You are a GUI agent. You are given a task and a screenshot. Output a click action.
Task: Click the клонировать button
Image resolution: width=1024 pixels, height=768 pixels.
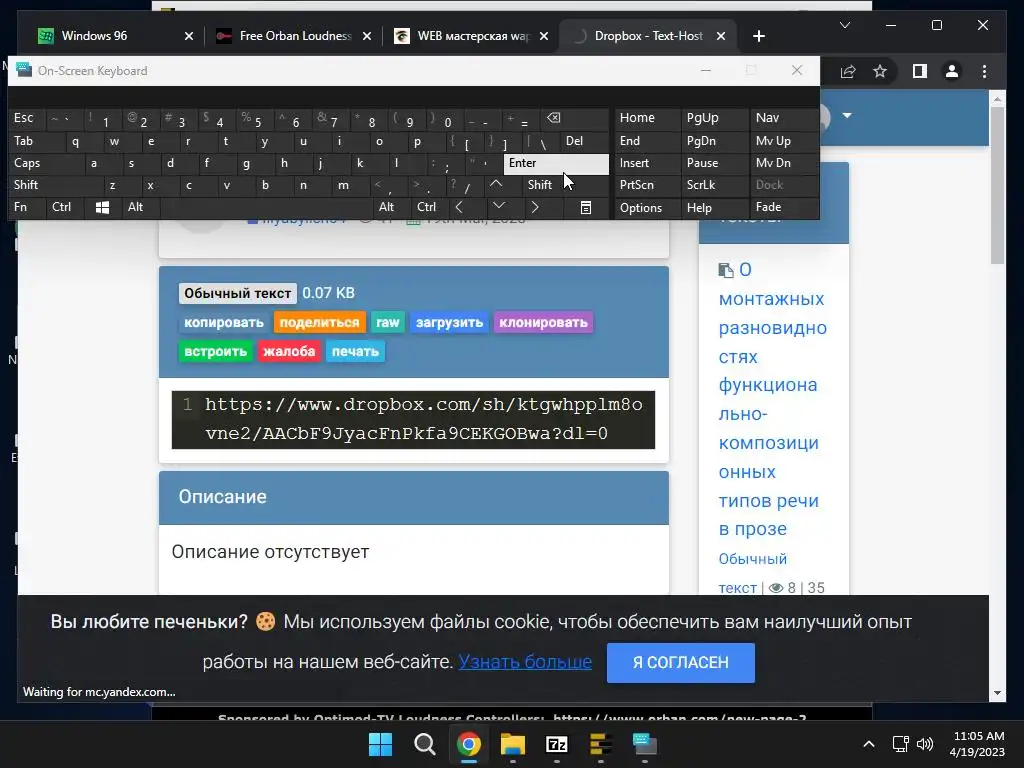tap(543, 323)
